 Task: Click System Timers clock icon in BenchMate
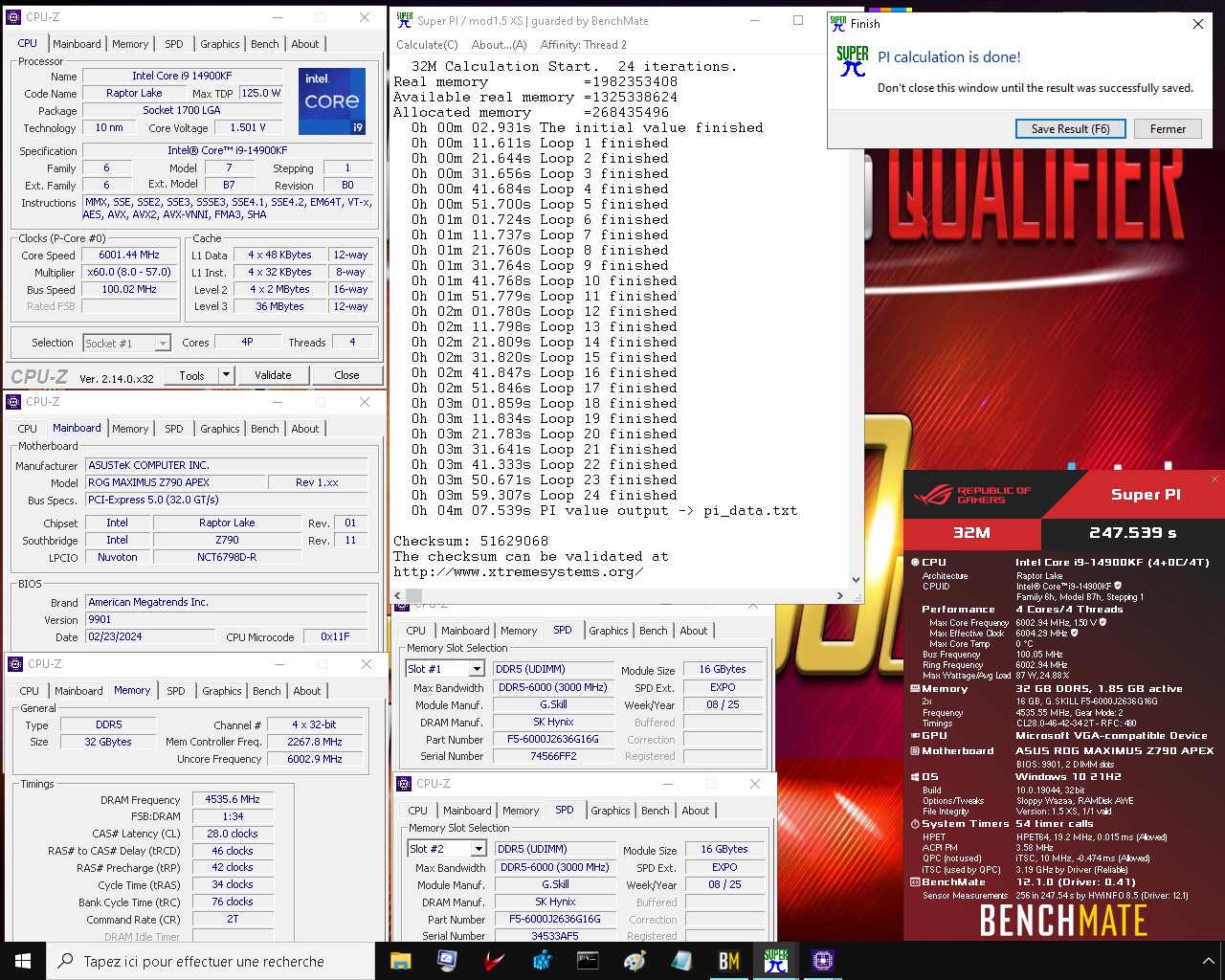tap(915, 824)
